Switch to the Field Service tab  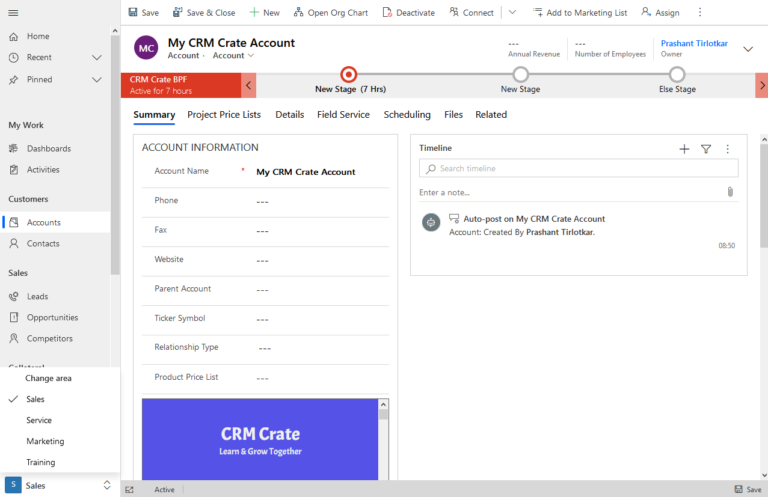pos(343,115)
